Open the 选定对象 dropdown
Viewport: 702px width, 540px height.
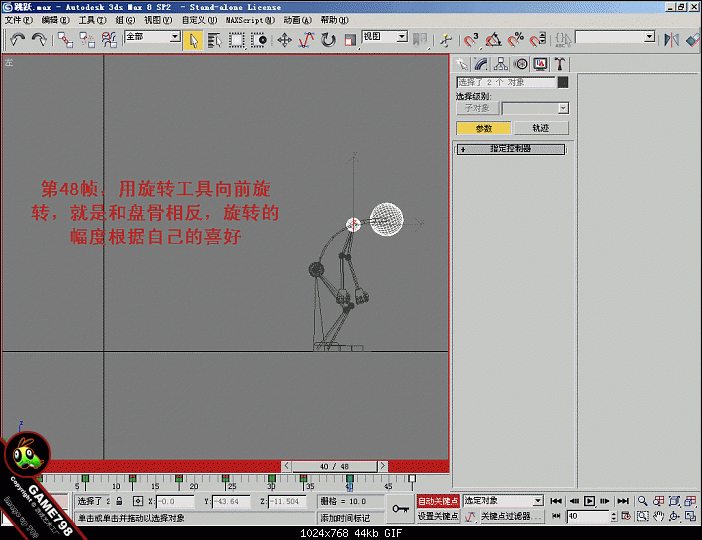click(503, 501)
